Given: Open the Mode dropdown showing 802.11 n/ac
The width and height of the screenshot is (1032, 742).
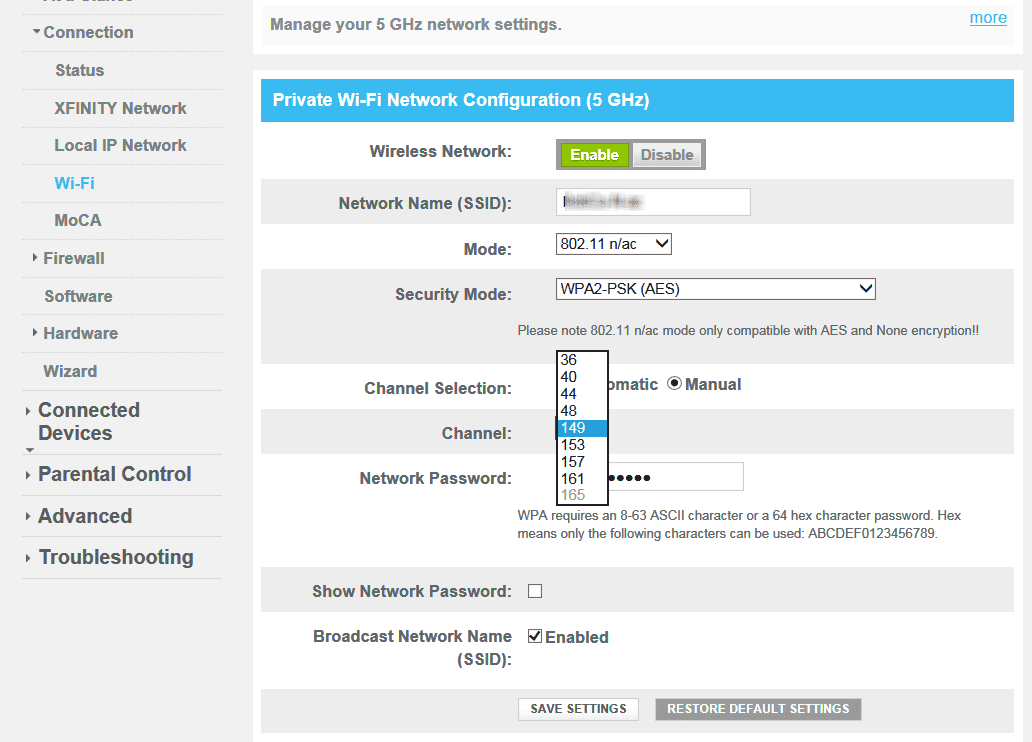Looking at the screenshot, I should tap(613, 243).
